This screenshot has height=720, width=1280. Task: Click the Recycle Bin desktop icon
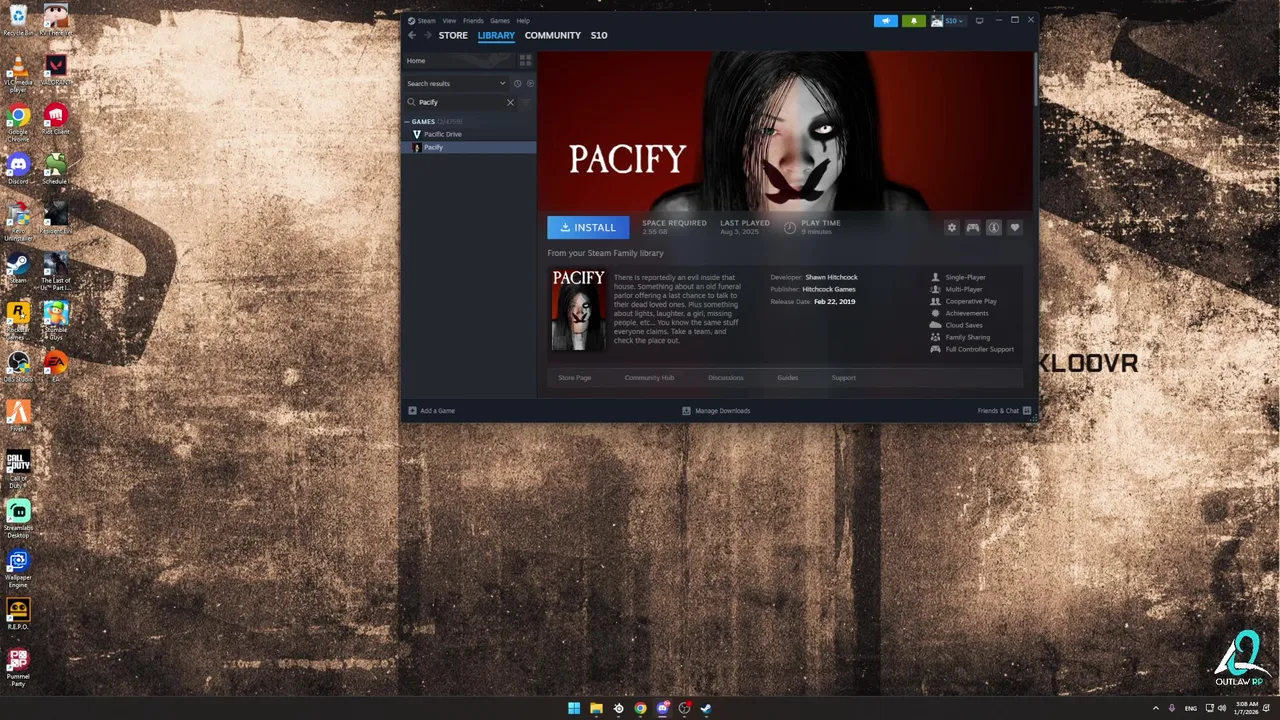pos(18,20)
